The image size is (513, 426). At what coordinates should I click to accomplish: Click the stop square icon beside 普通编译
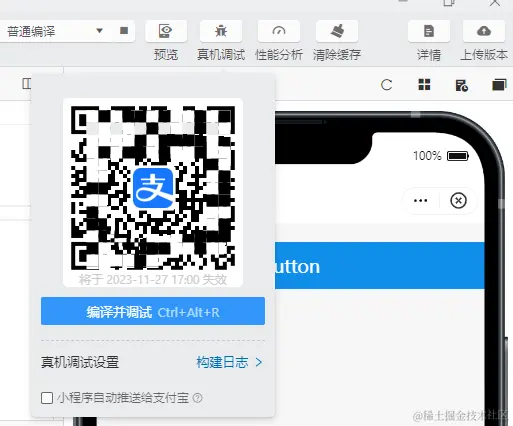pos(124,31)
